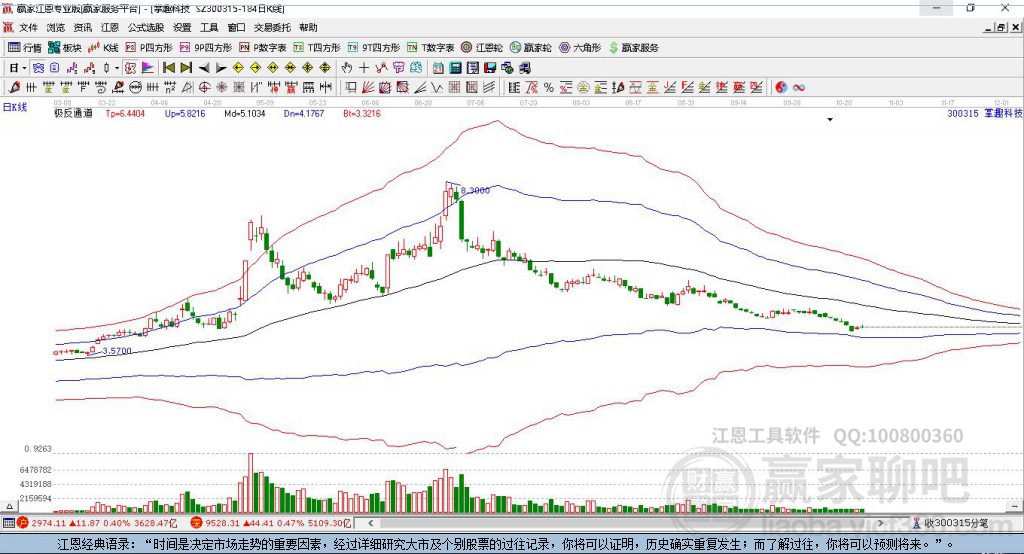The image size is (1024, 554).
Task: Open the T数字表 tool
Action: 430,48
